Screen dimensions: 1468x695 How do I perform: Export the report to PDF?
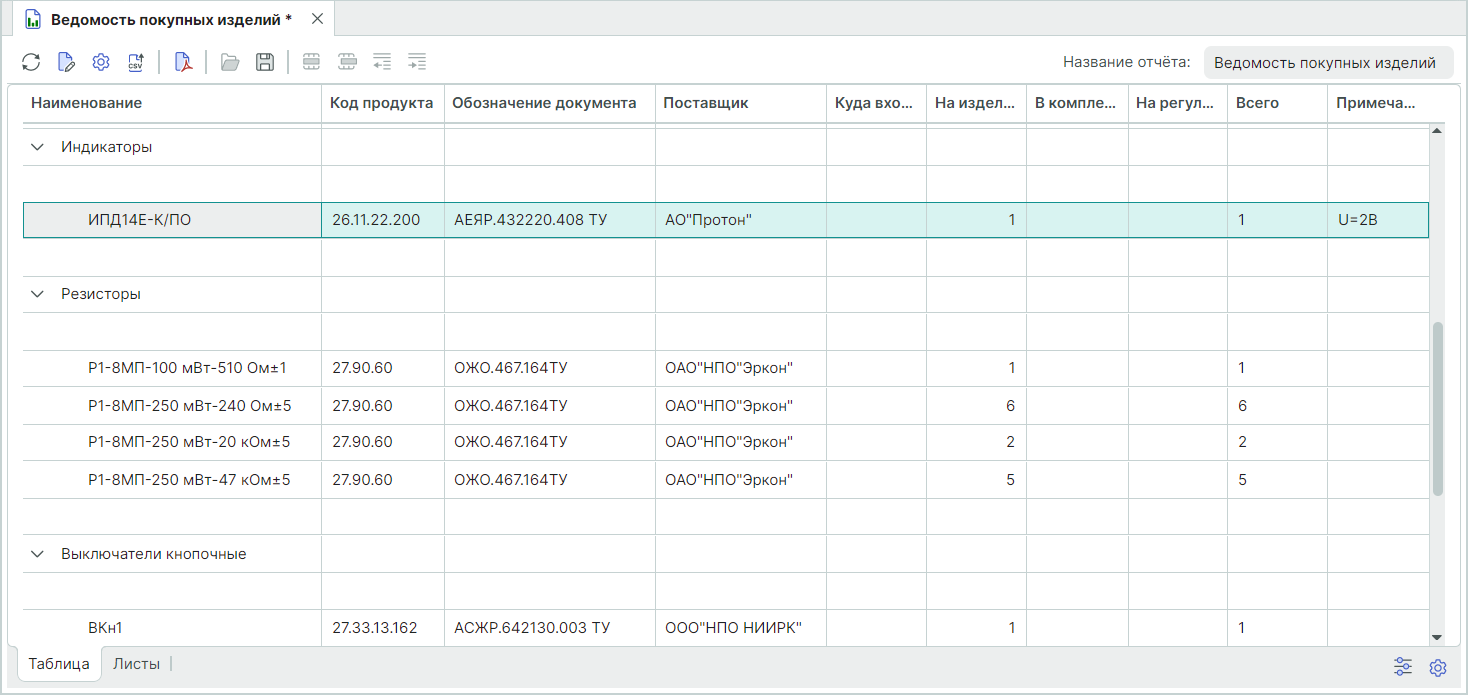(183, 63)
